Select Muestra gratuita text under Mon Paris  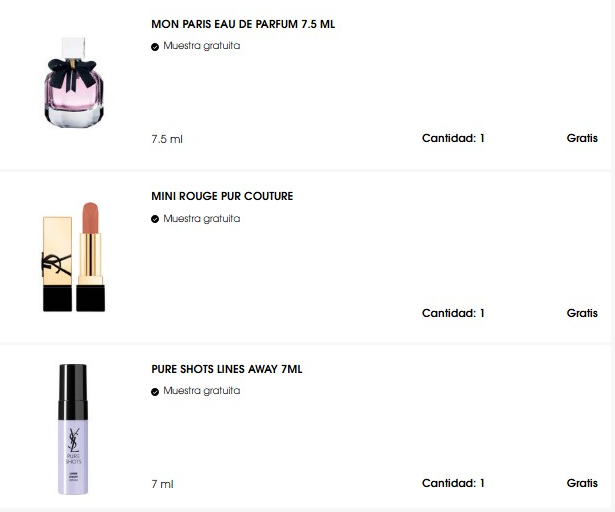(x=202, y=46)
